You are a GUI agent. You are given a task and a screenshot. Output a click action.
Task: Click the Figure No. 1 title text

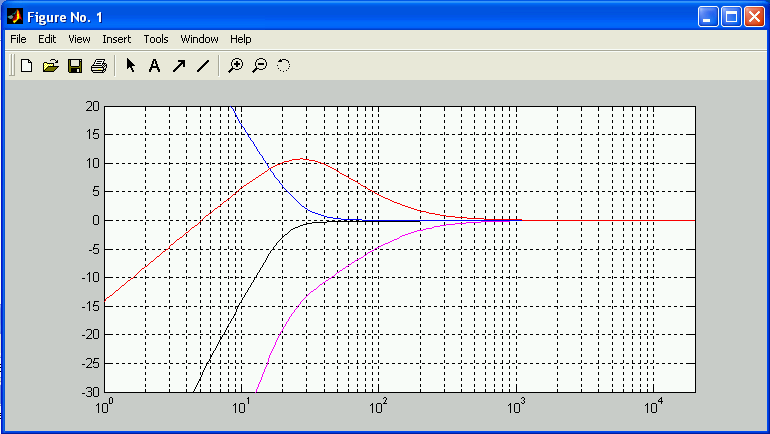click(x=65, y=18)
